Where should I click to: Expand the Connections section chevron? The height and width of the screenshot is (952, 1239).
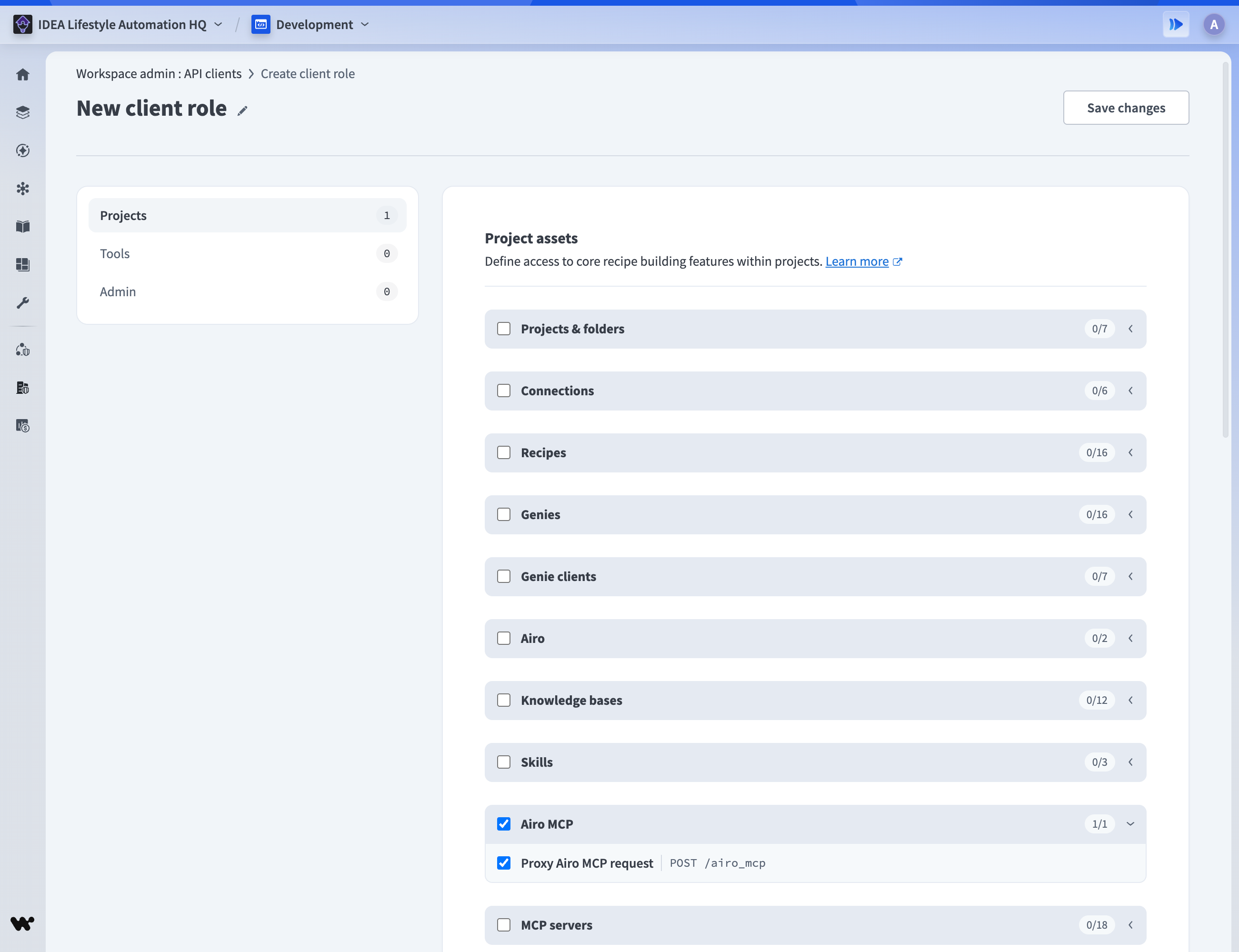click(x=1131, y=391)
